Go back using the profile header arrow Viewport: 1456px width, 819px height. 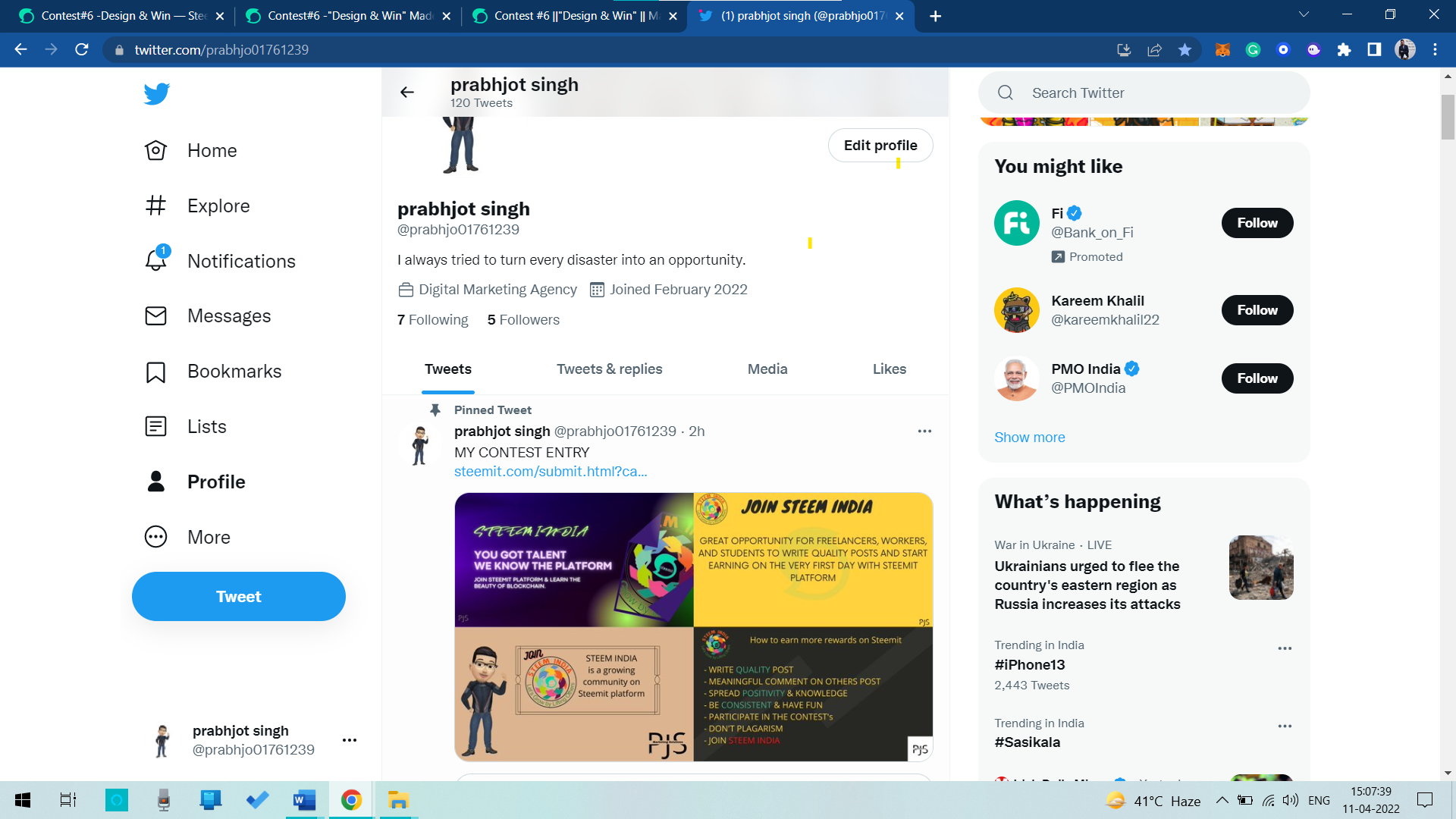click(x=407, y=93)
